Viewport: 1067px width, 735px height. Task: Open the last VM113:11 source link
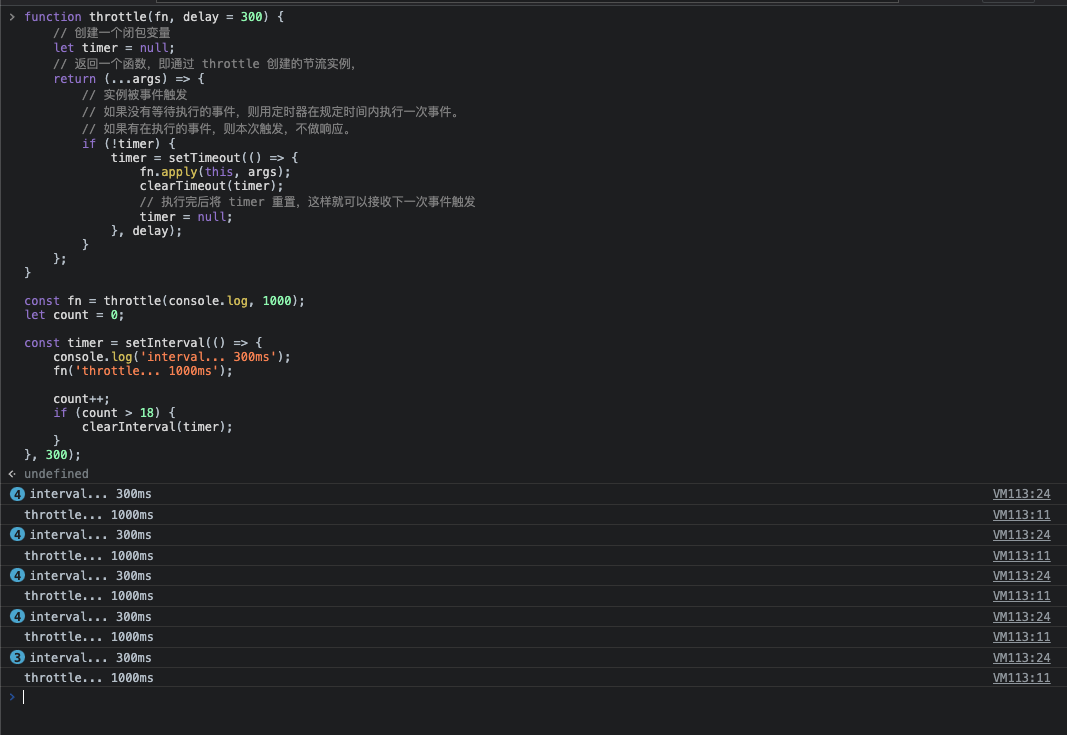click(1021, 678)
